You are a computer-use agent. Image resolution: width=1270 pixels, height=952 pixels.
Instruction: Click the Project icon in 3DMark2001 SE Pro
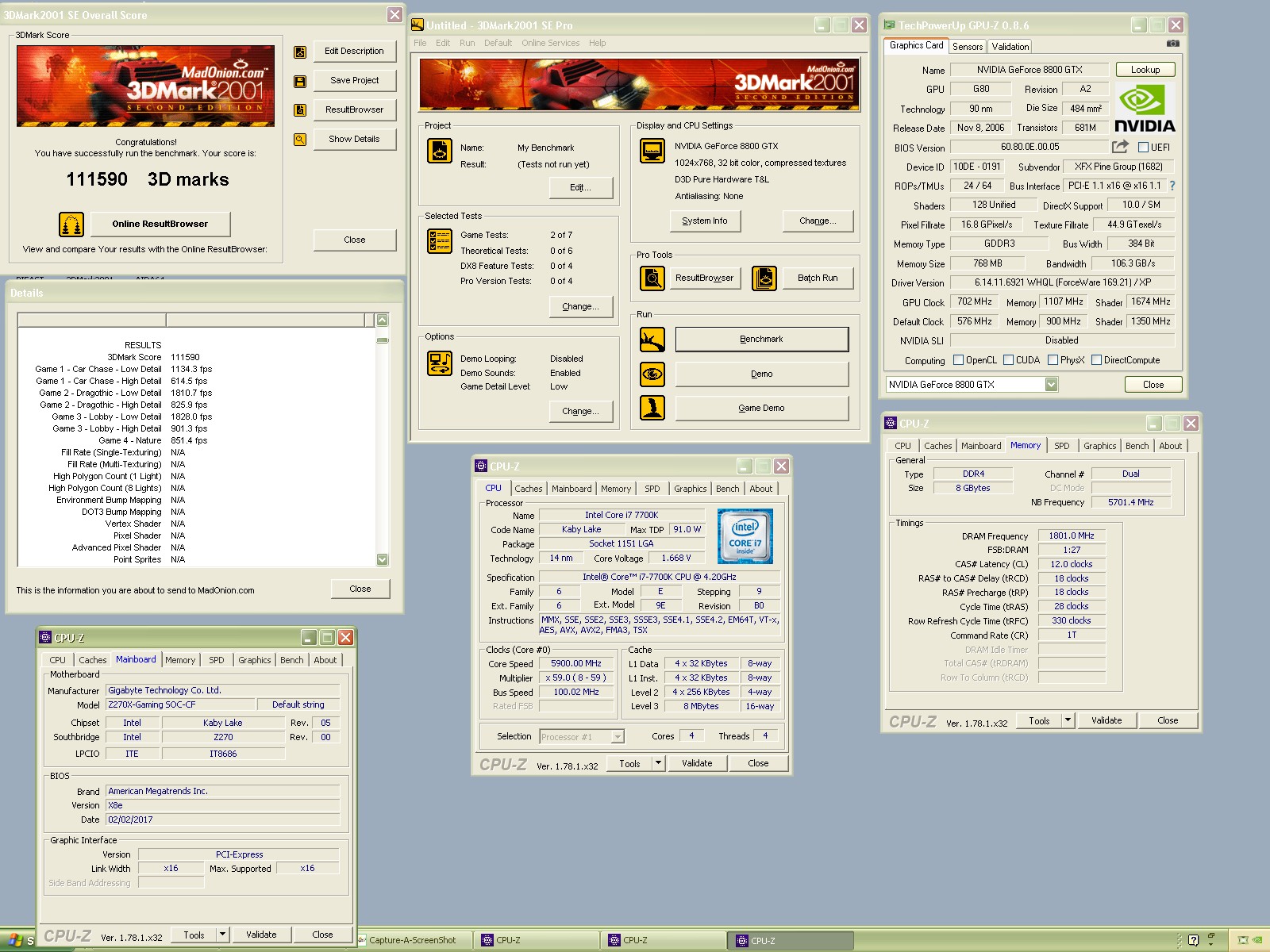tap(440, 151)
